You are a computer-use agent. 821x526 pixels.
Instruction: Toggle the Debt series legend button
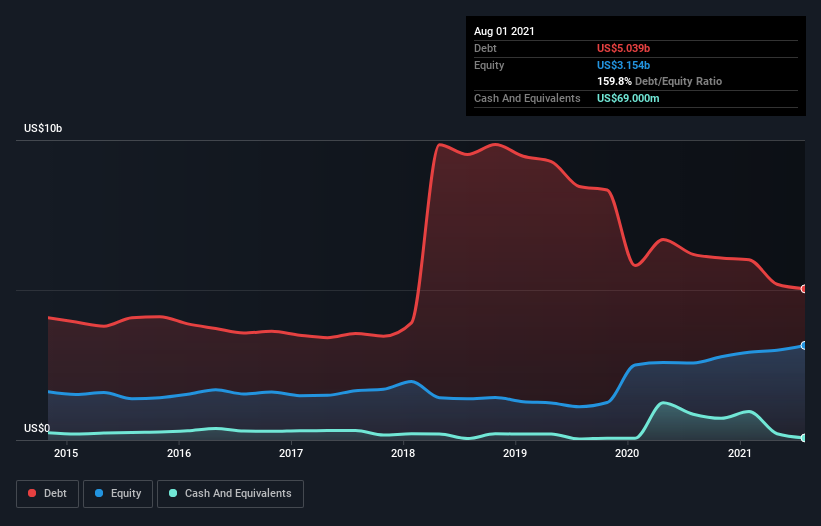point(48,494)
